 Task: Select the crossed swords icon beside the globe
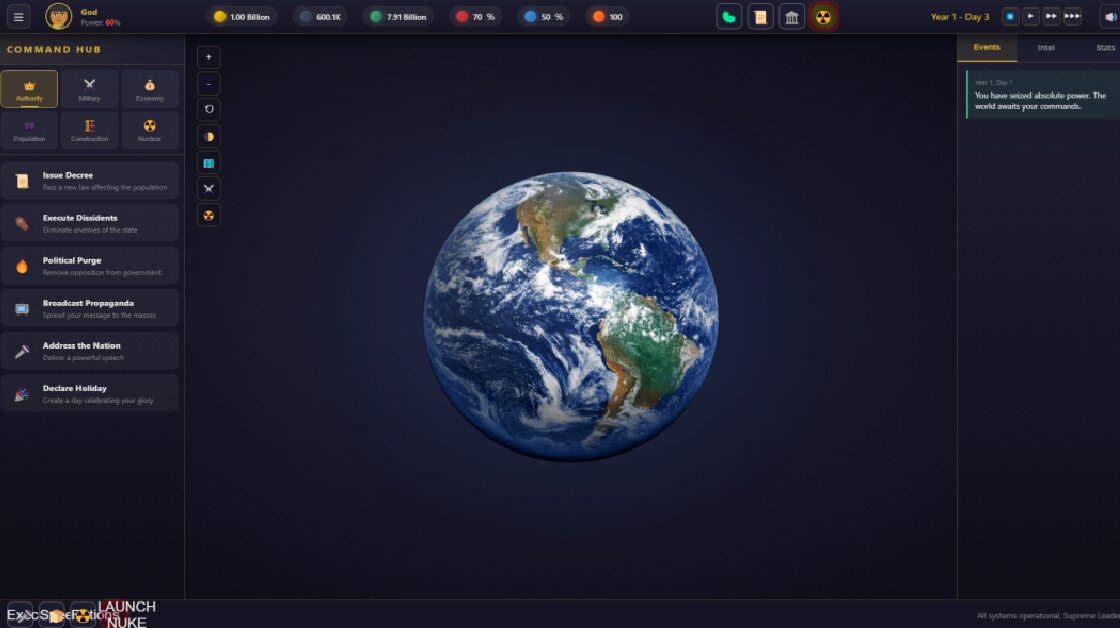[208, 188]
